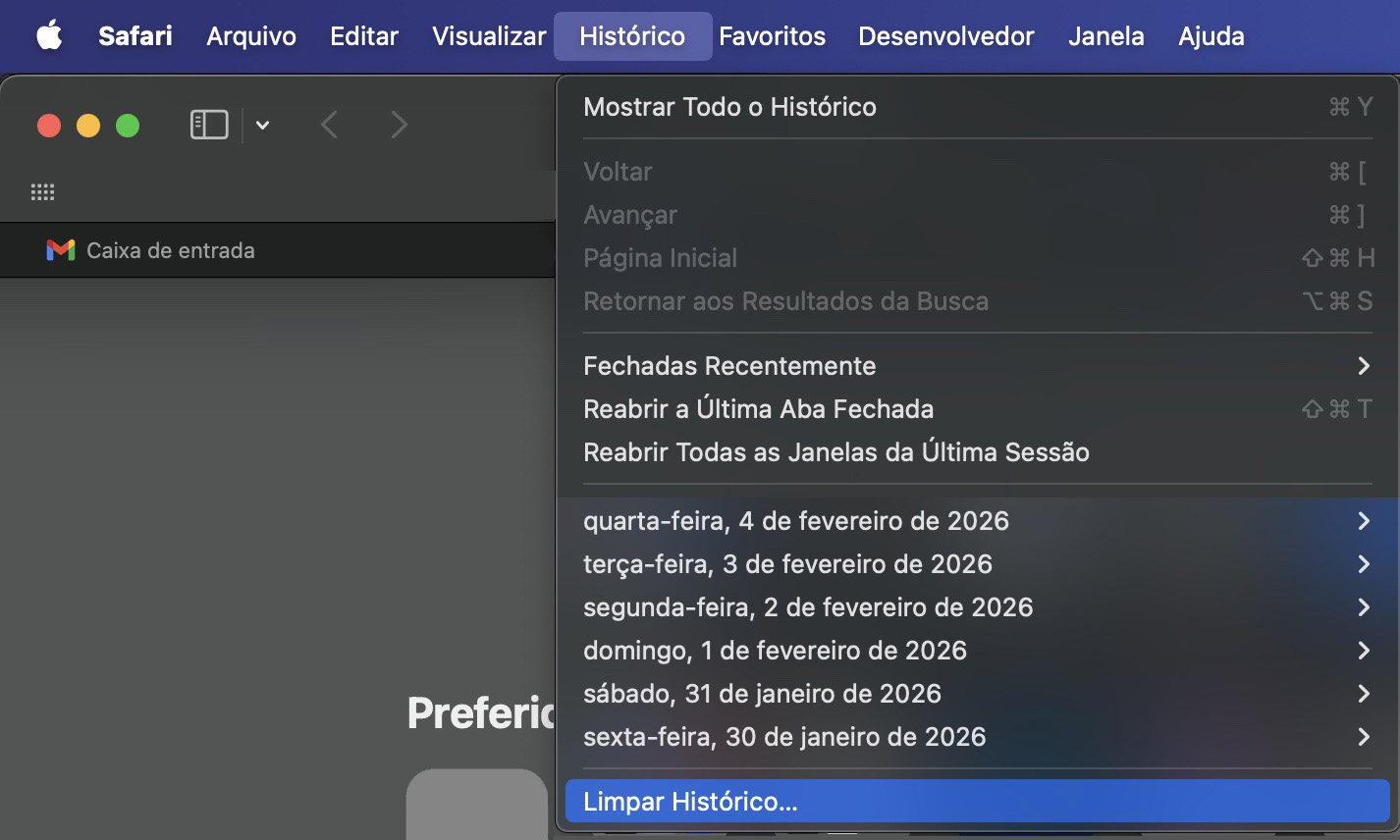Click the yellow minimize traffic light circle
This screenshot has width=1400, height=840.
coord(87,126)
